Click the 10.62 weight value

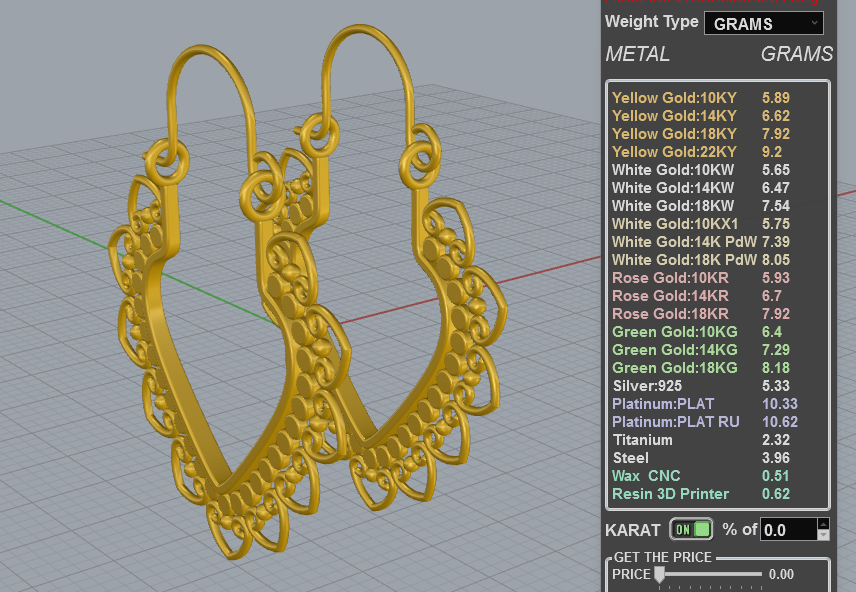pyautogui.click(x=780, y=422)
